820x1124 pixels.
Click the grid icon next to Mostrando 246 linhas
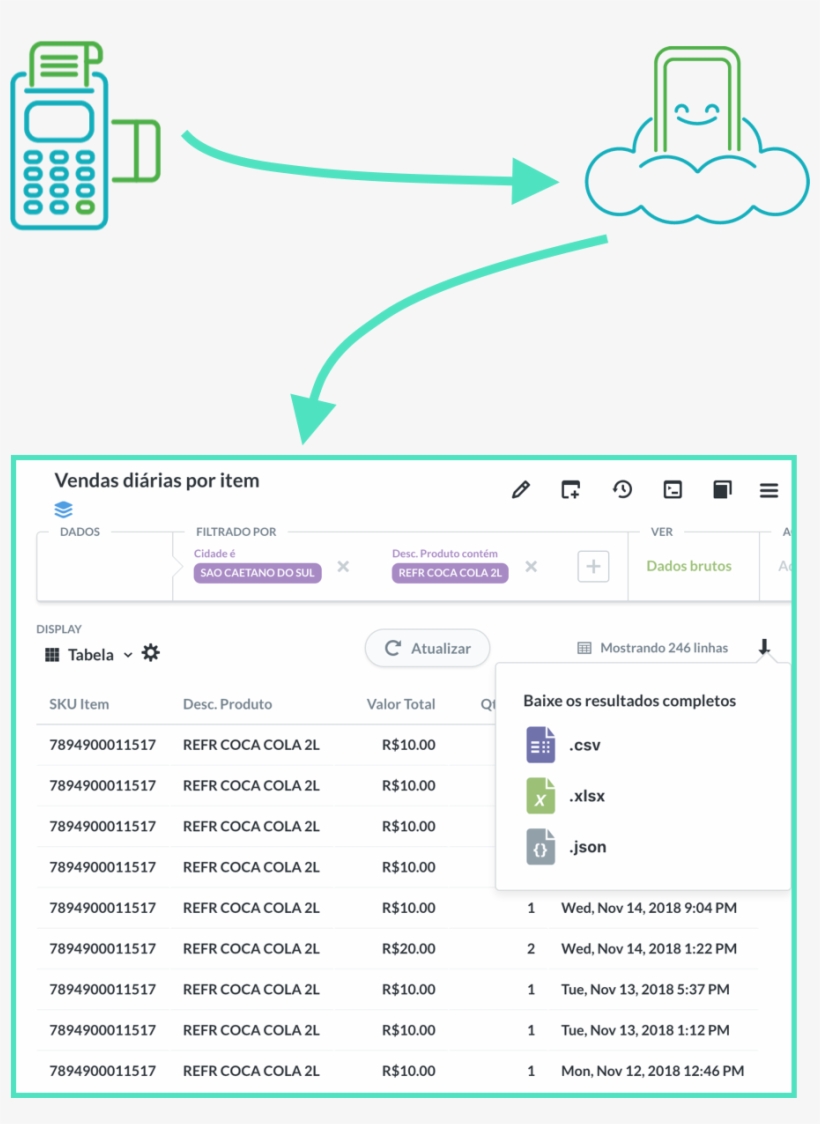click(582, 648)
